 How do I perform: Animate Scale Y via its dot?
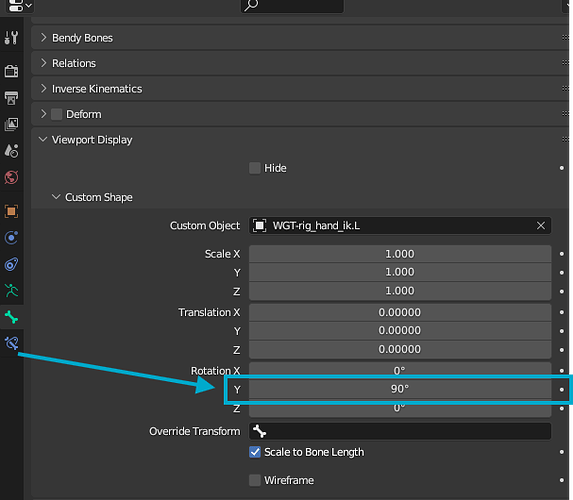(562, 272)
